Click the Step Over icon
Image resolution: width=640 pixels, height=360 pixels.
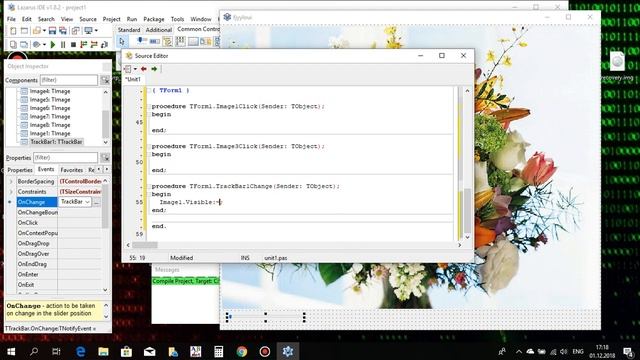point(94,44)
